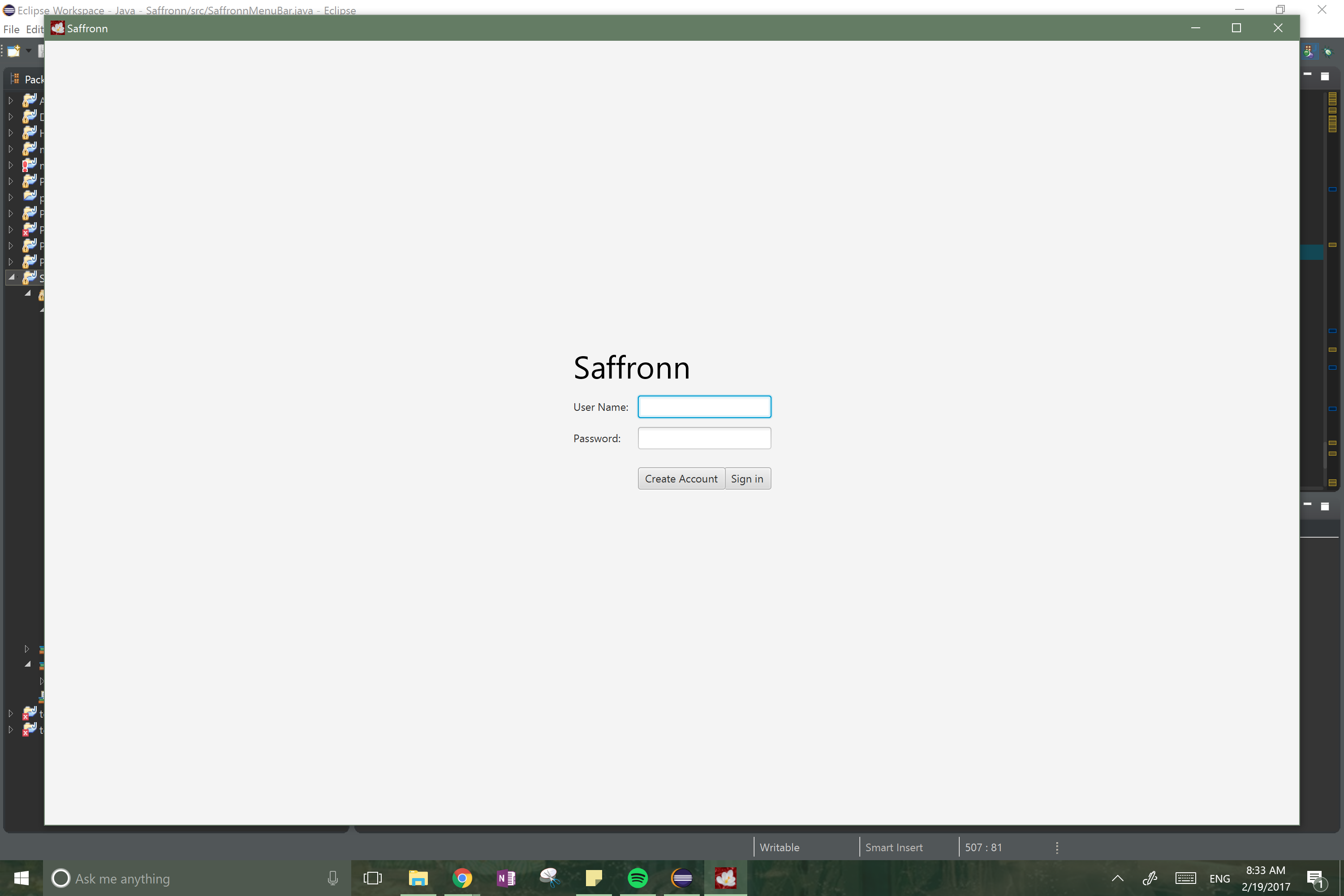The image size is (1344, 896).
Task: Show hidden system tray icons chevron
Action: click(1117, 878)
